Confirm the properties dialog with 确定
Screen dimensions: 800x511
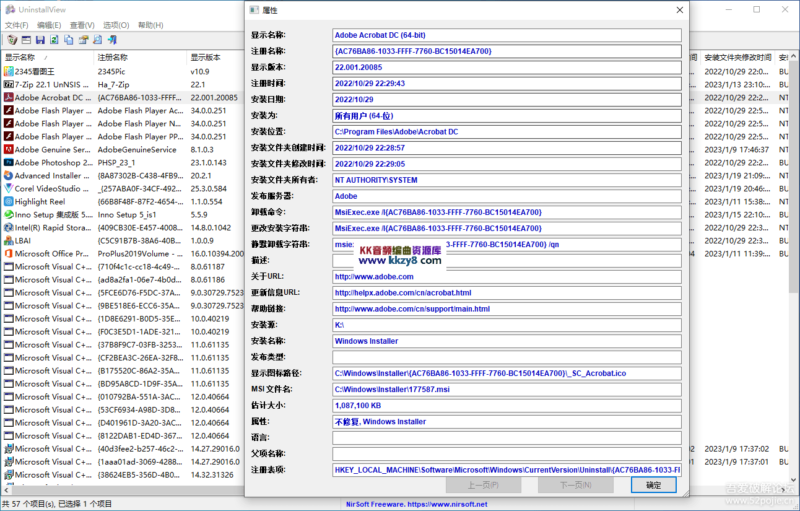tap(654, 485)
